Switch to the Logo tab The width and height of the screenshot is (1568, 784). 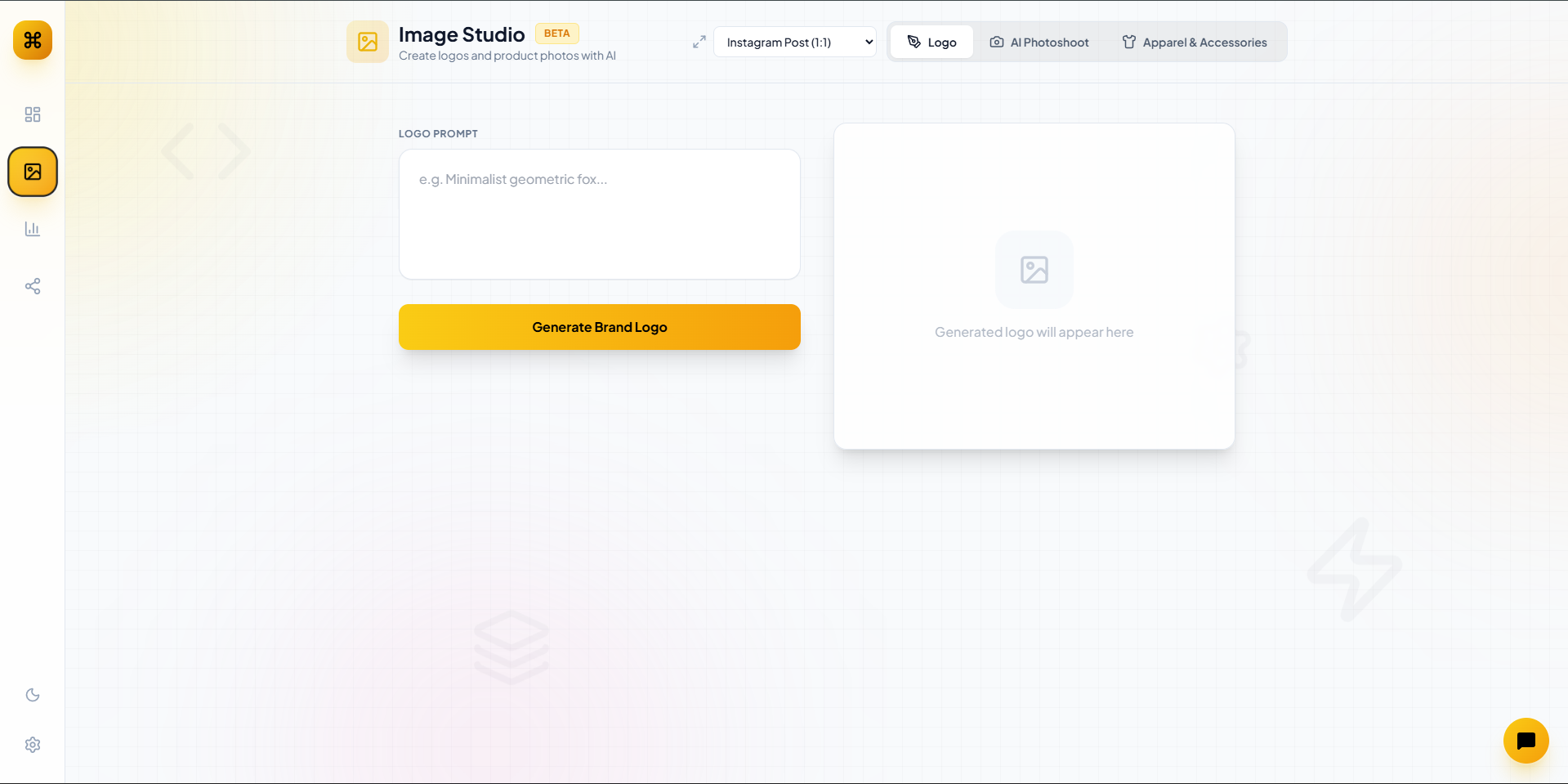[x=931, y=42]
